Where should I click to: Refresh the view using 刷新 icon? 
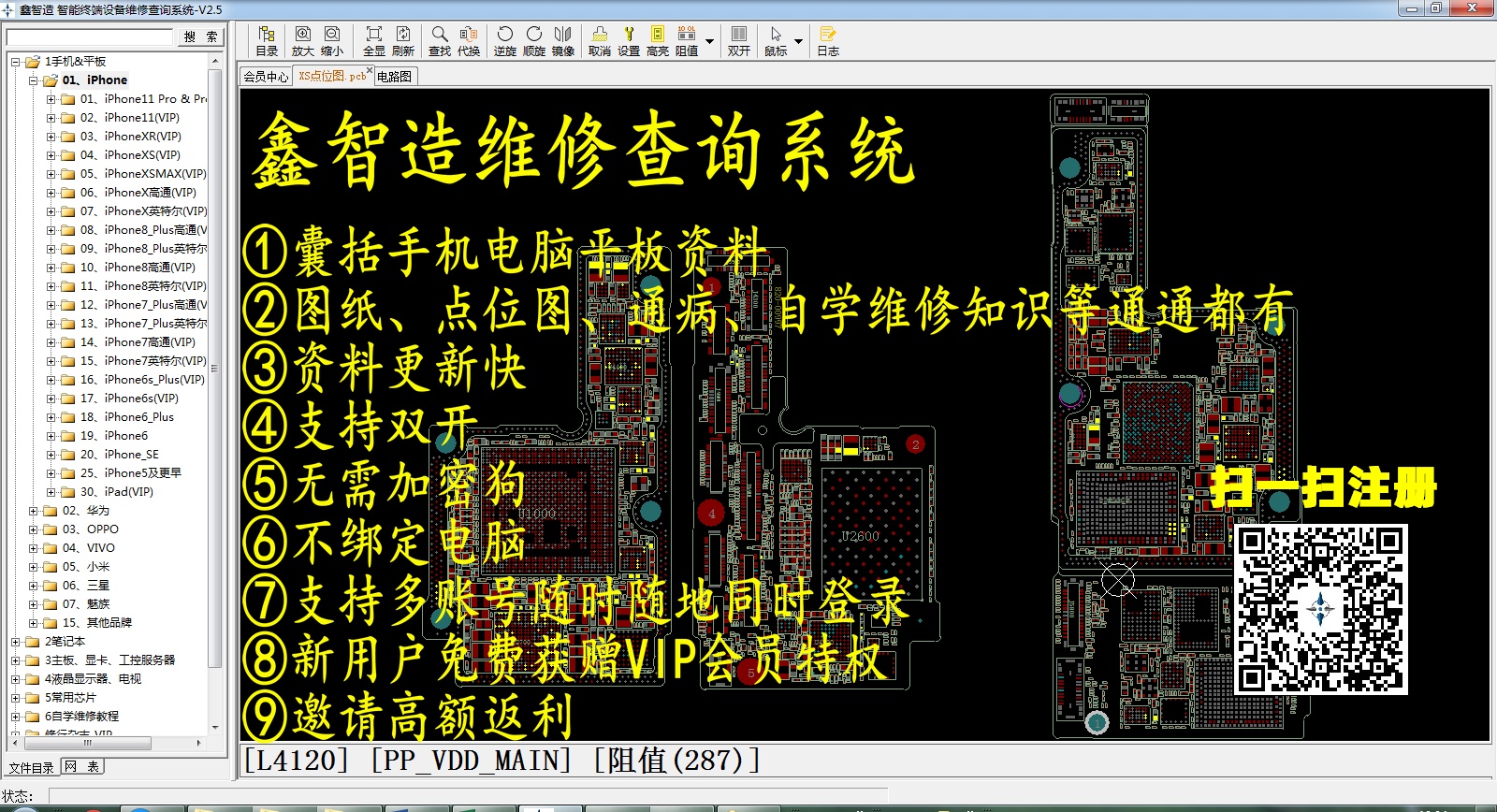pyautogui.click(x=402, y=41)
